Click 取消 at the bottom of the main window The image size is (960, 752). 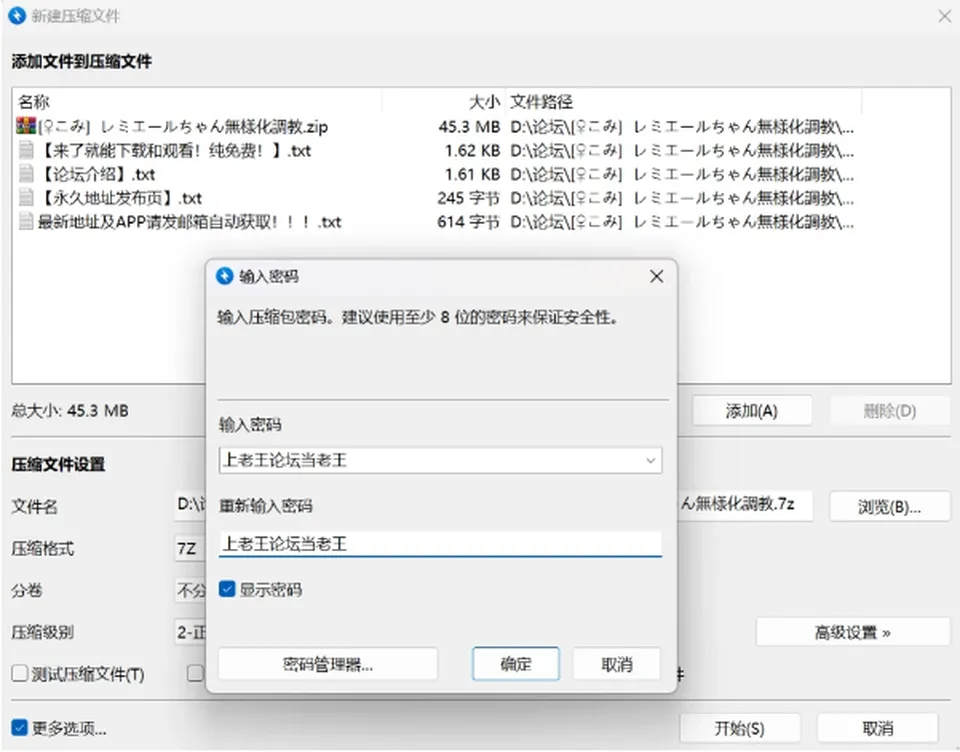[877, 728]
